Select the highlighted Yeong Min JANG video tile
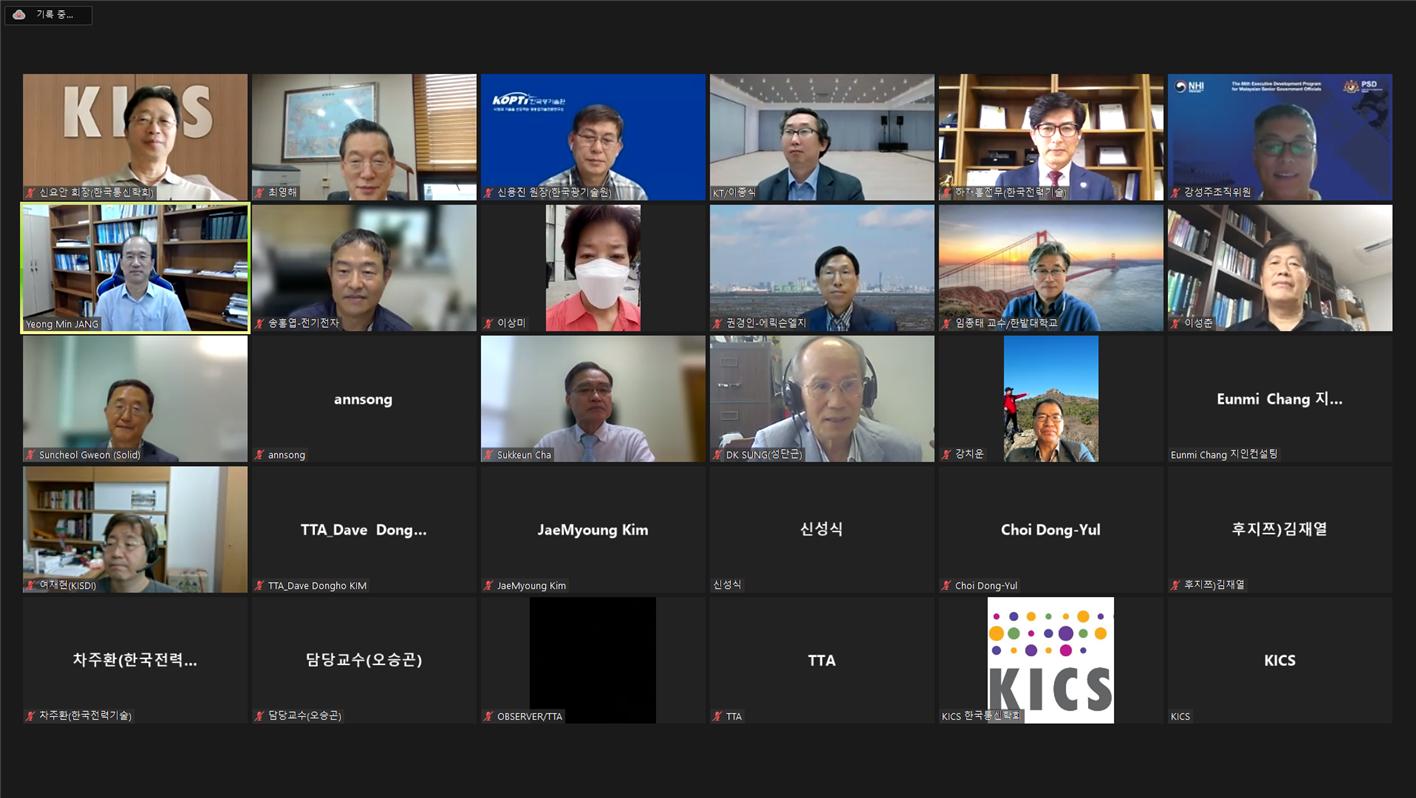The image size is (1416, 798). coord(135,268)
